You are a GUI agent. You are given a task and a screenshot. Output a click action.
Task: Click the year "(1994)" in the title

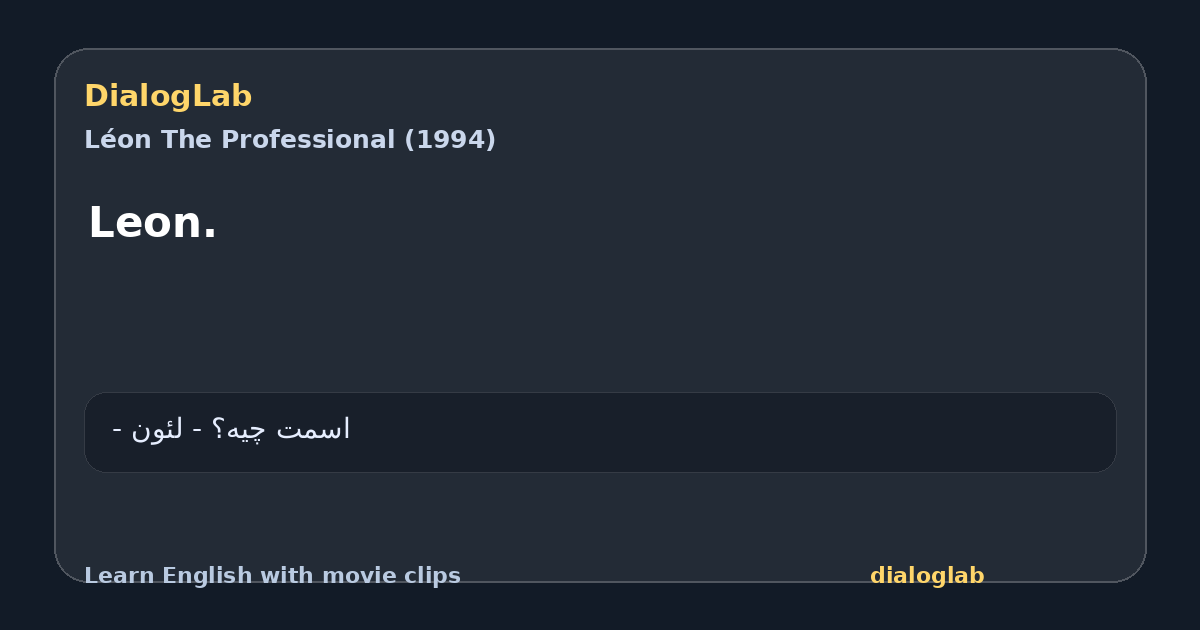[x=450, y=140]
